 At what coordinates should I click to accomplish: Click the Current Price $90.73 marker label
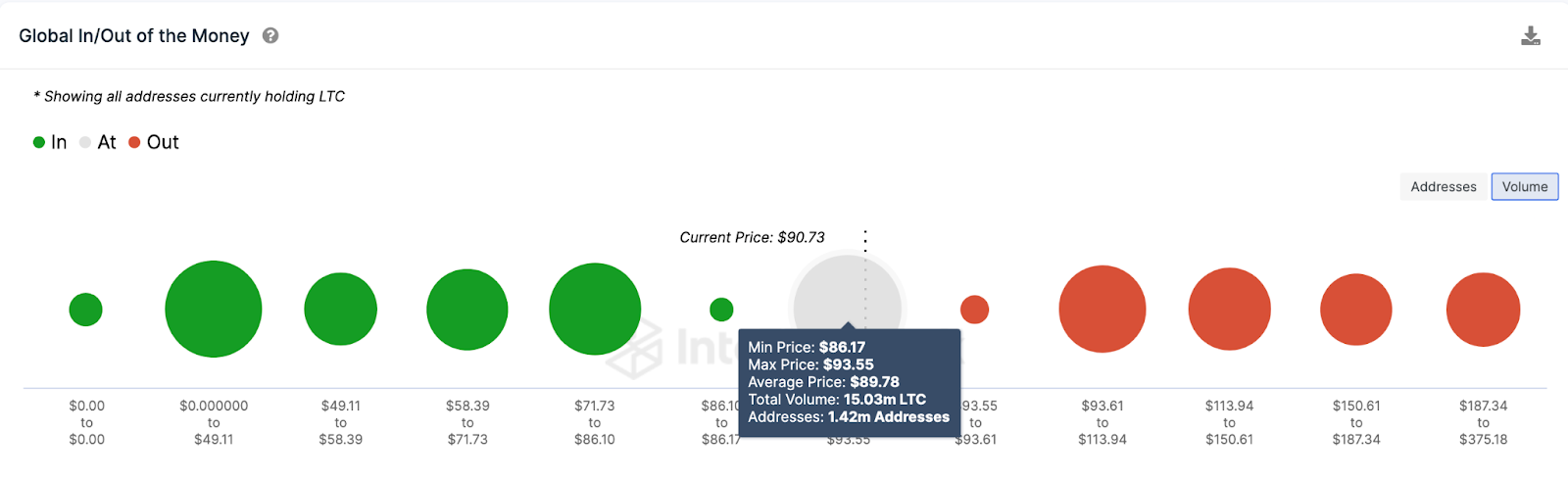pyautogui.click(x=753, y=237)
